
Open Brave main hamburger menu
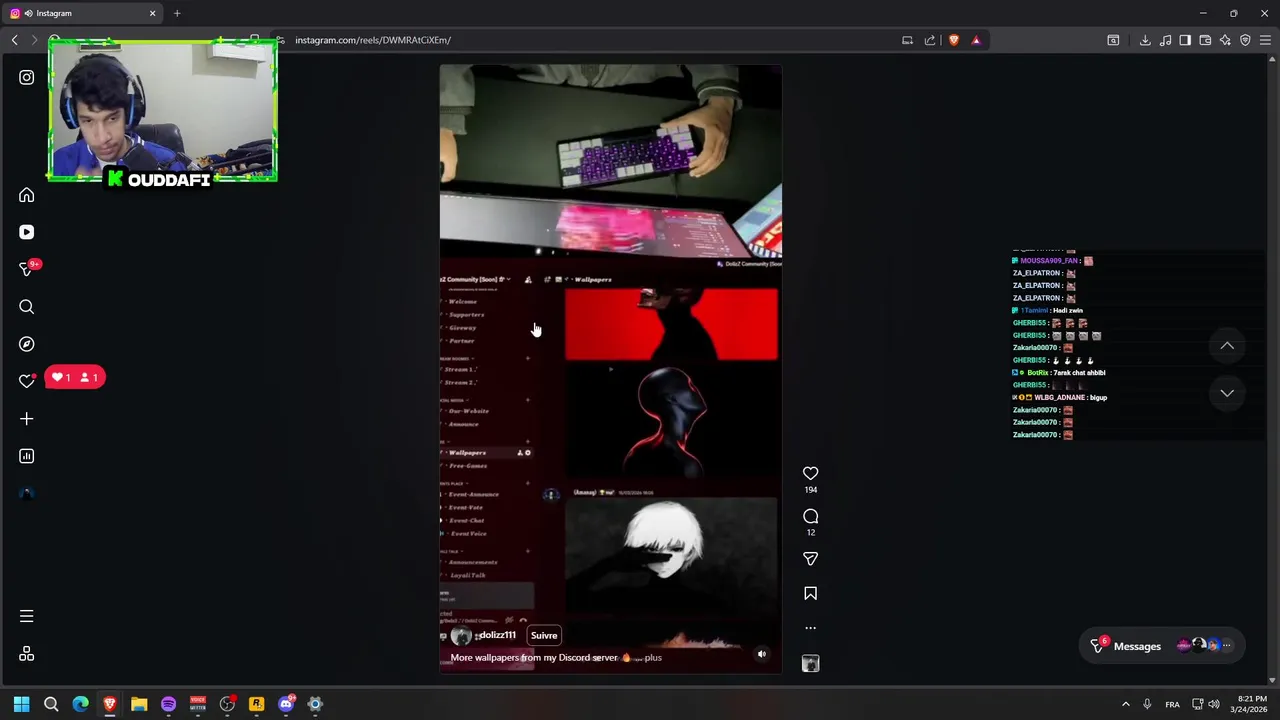click(1265, 40)
